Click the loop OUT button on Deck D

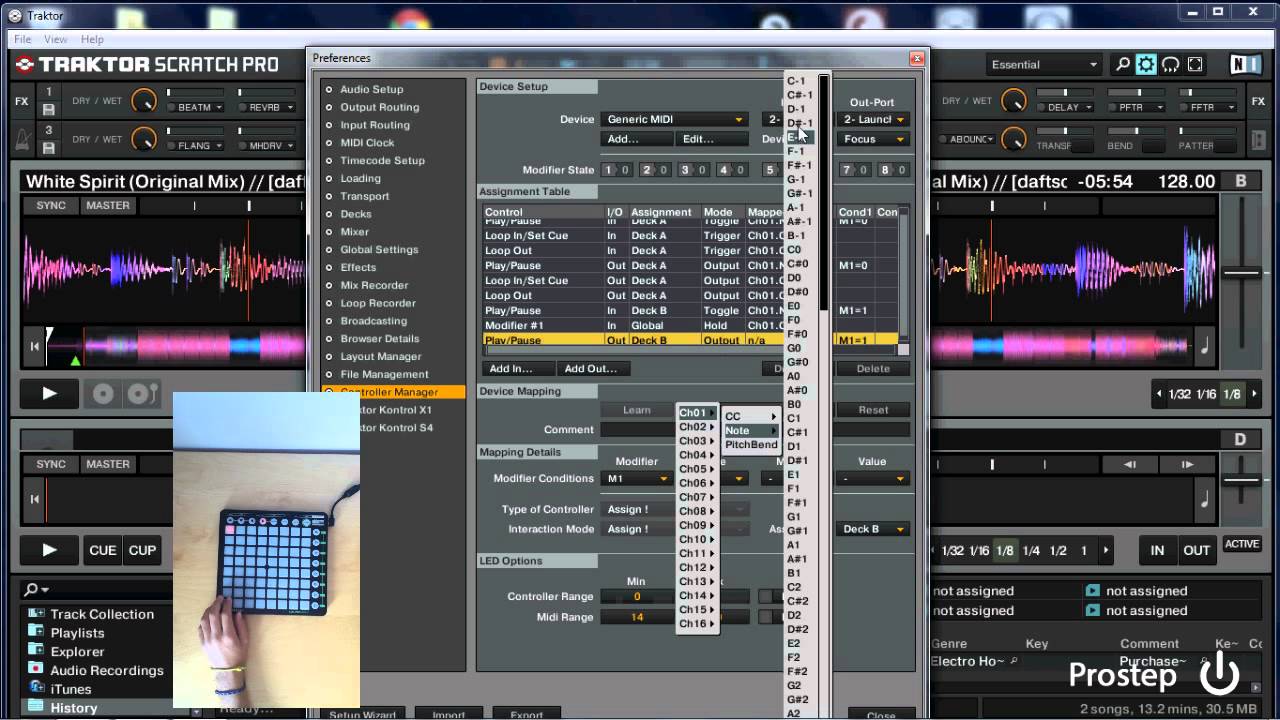pos(1197,550)
